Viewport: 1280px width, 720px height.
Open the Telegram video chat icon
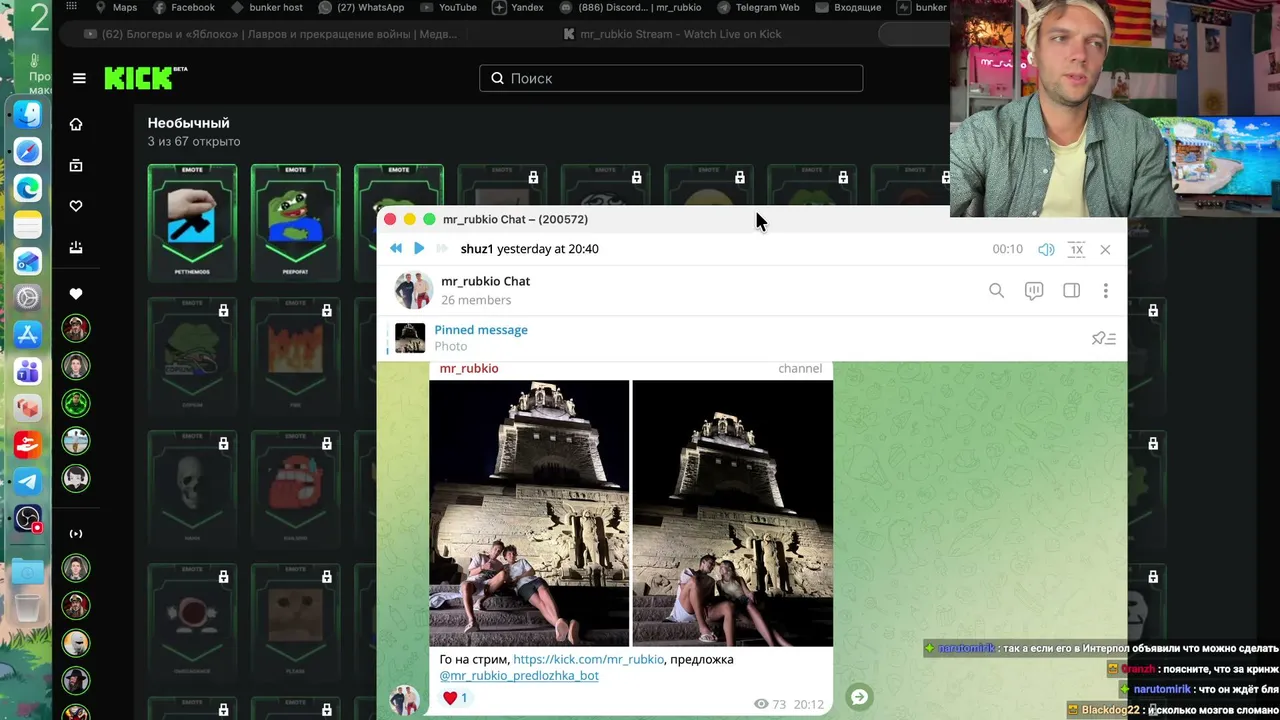point(1034,290)
